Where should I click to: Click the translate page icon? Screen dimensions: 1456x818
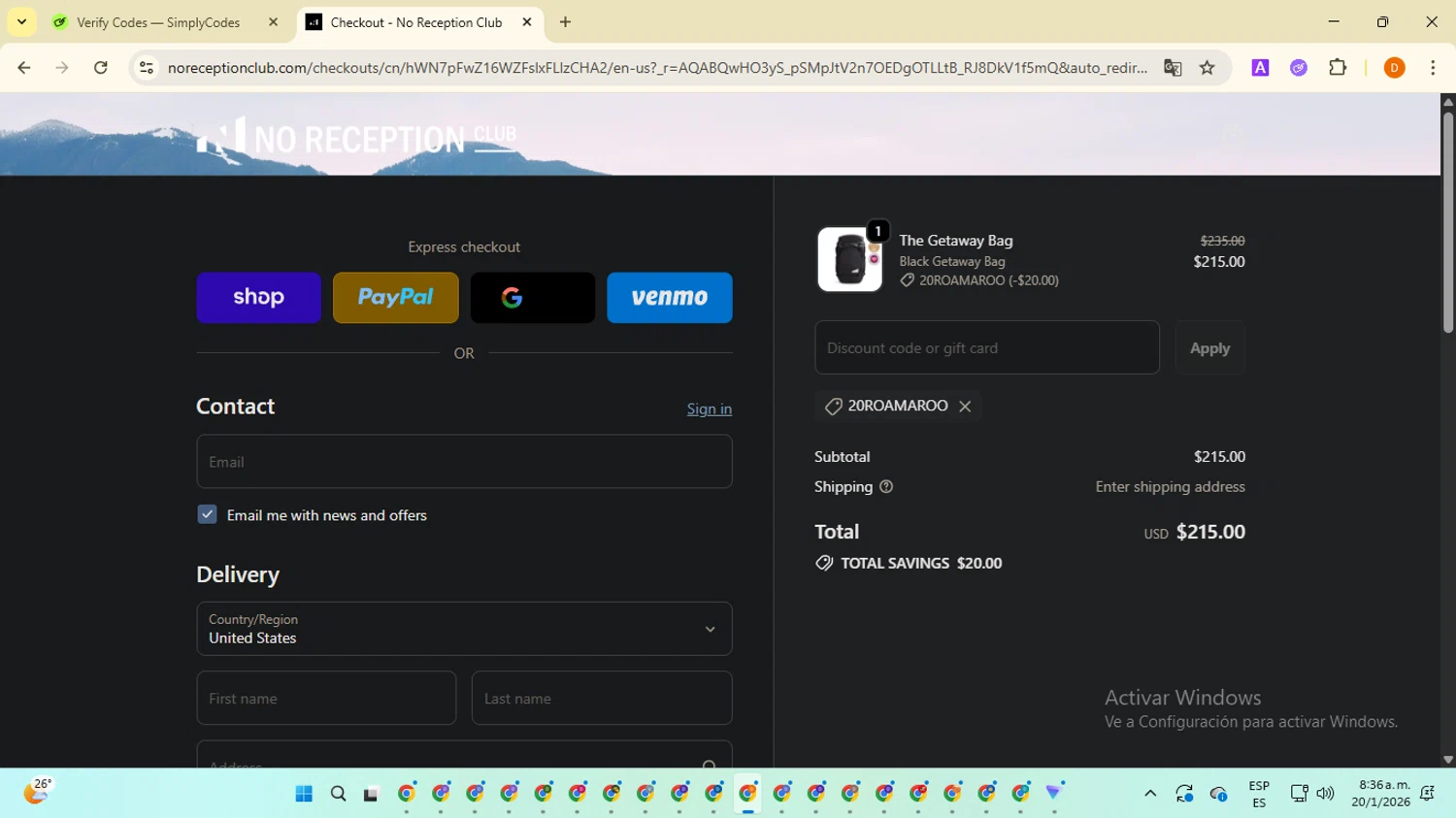pyautogui.click(x=1173, y=68)
